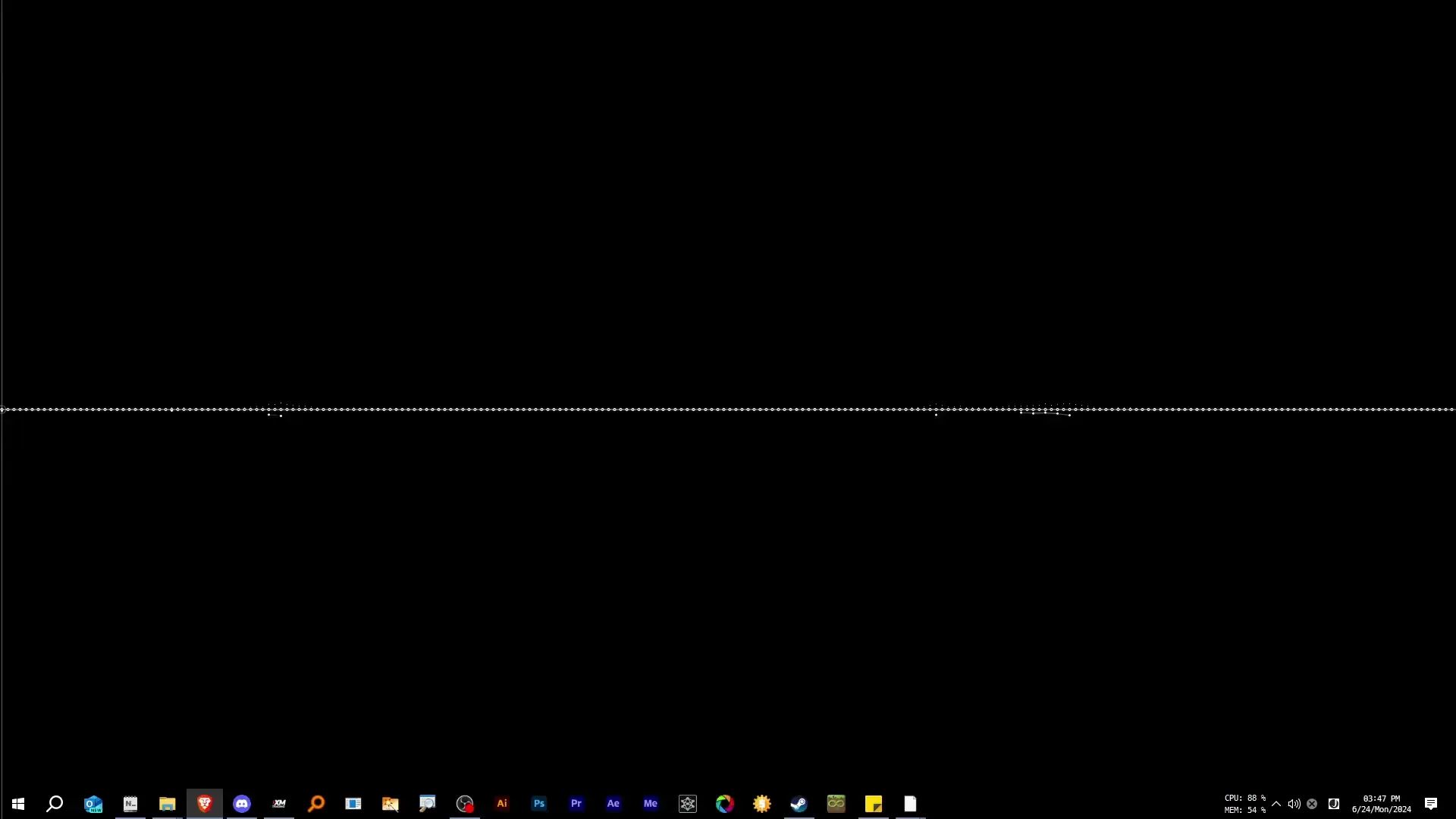Open the Start menu
The width and height of the screenshot is (1456, 819).
17,804
